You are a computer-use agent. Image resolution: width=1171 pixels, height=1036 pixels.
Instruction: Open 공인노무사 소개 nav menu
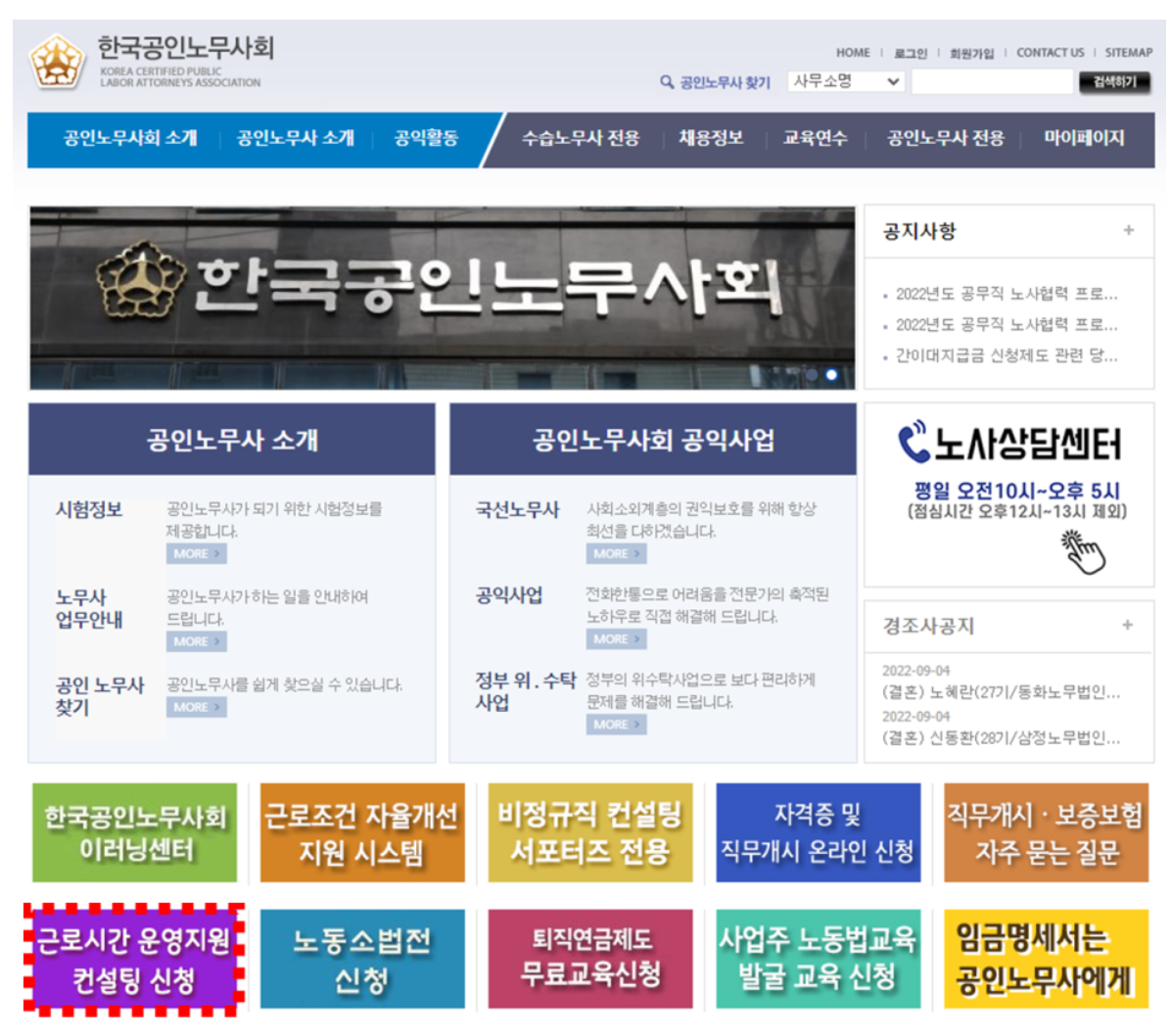coord(296,138)
